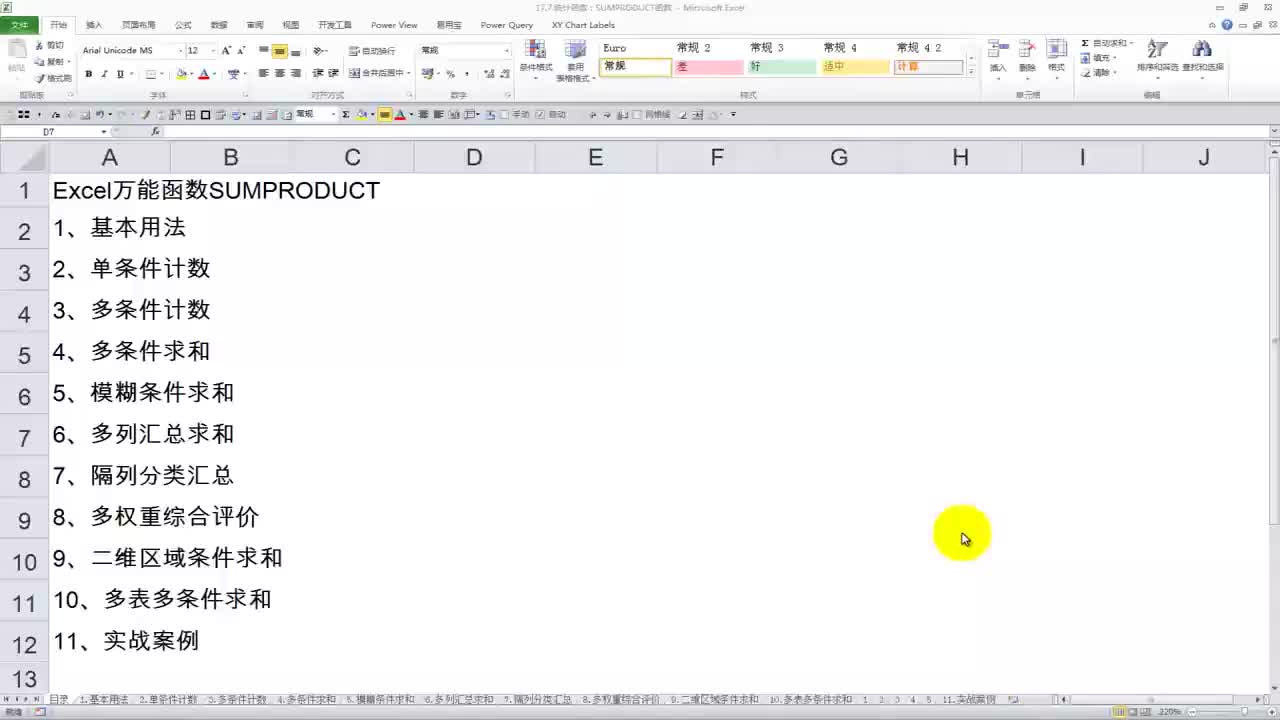Open the AutoSum (自动求和) dropdown arrow
The height and width of the screenshot is (720, 1280).
tap(1131, 44)
